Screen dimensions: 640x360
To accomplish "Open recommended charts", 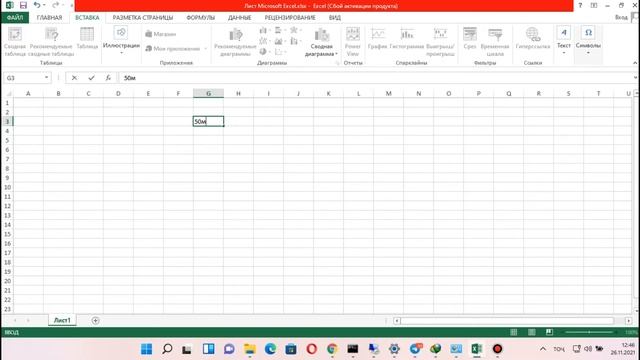I will [x=235, y=42].
